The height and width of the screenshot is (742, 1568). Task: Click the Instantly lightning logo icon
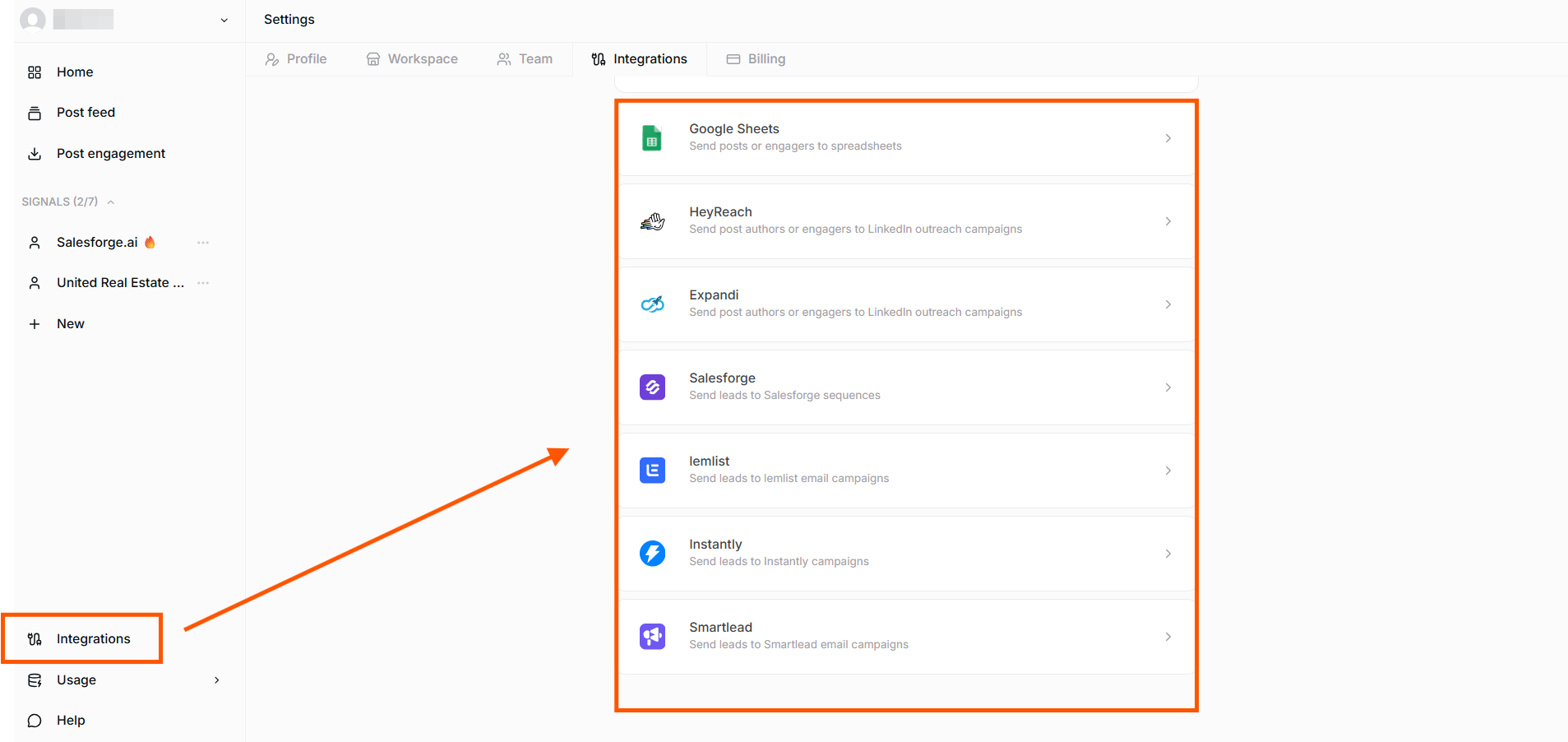pyautogui.click(x=652, y=554)
